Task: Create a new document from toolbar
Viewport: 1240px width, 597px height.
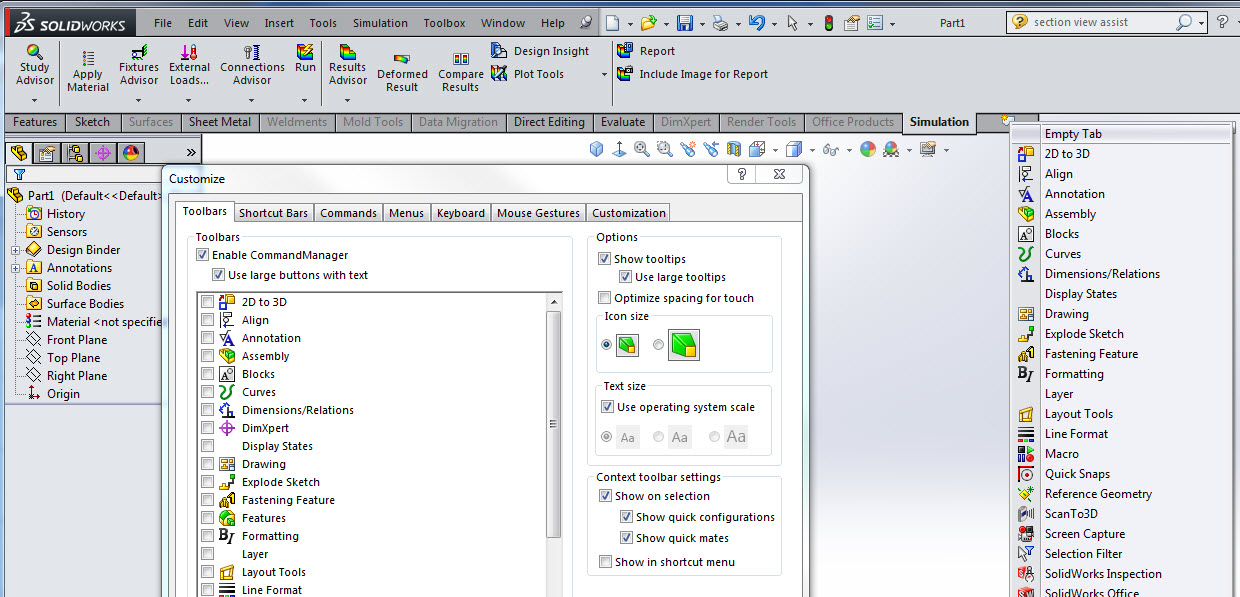Action: (x=613, y=23)
